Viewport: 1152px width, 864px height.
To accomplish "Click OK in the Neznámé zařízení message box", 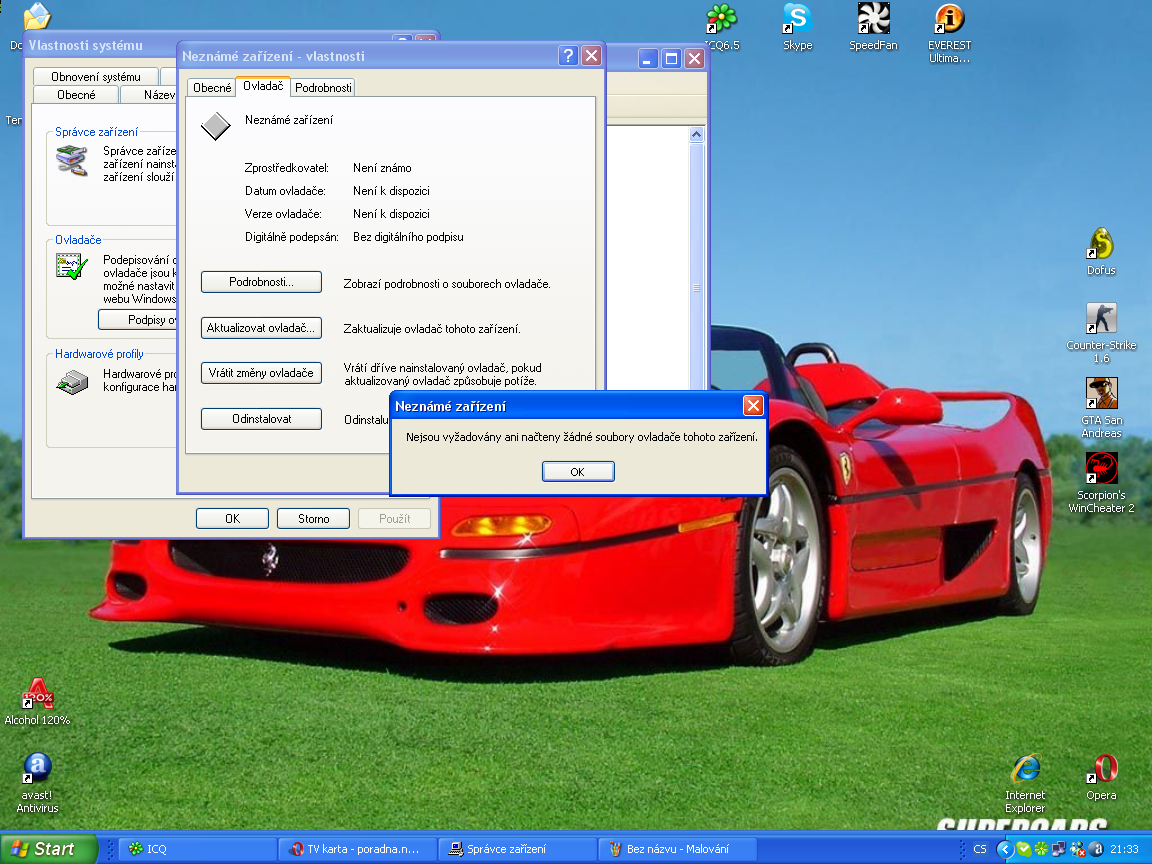I will pos(578,472).
